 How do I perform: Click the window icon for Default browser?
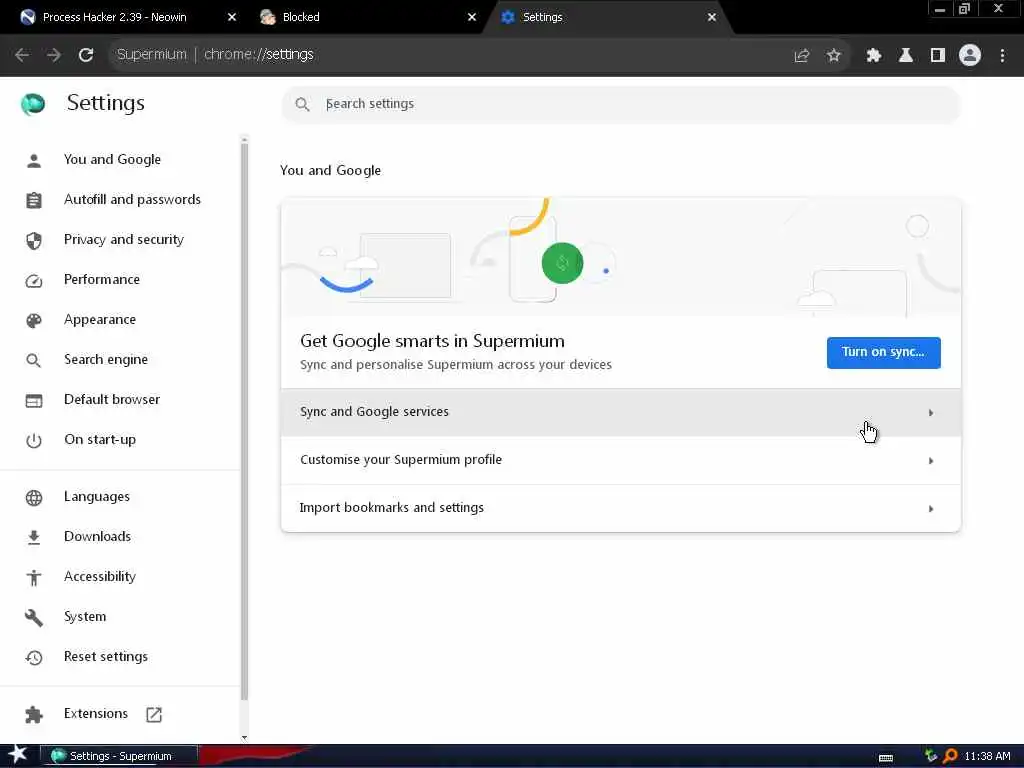[x=34, y=400]
